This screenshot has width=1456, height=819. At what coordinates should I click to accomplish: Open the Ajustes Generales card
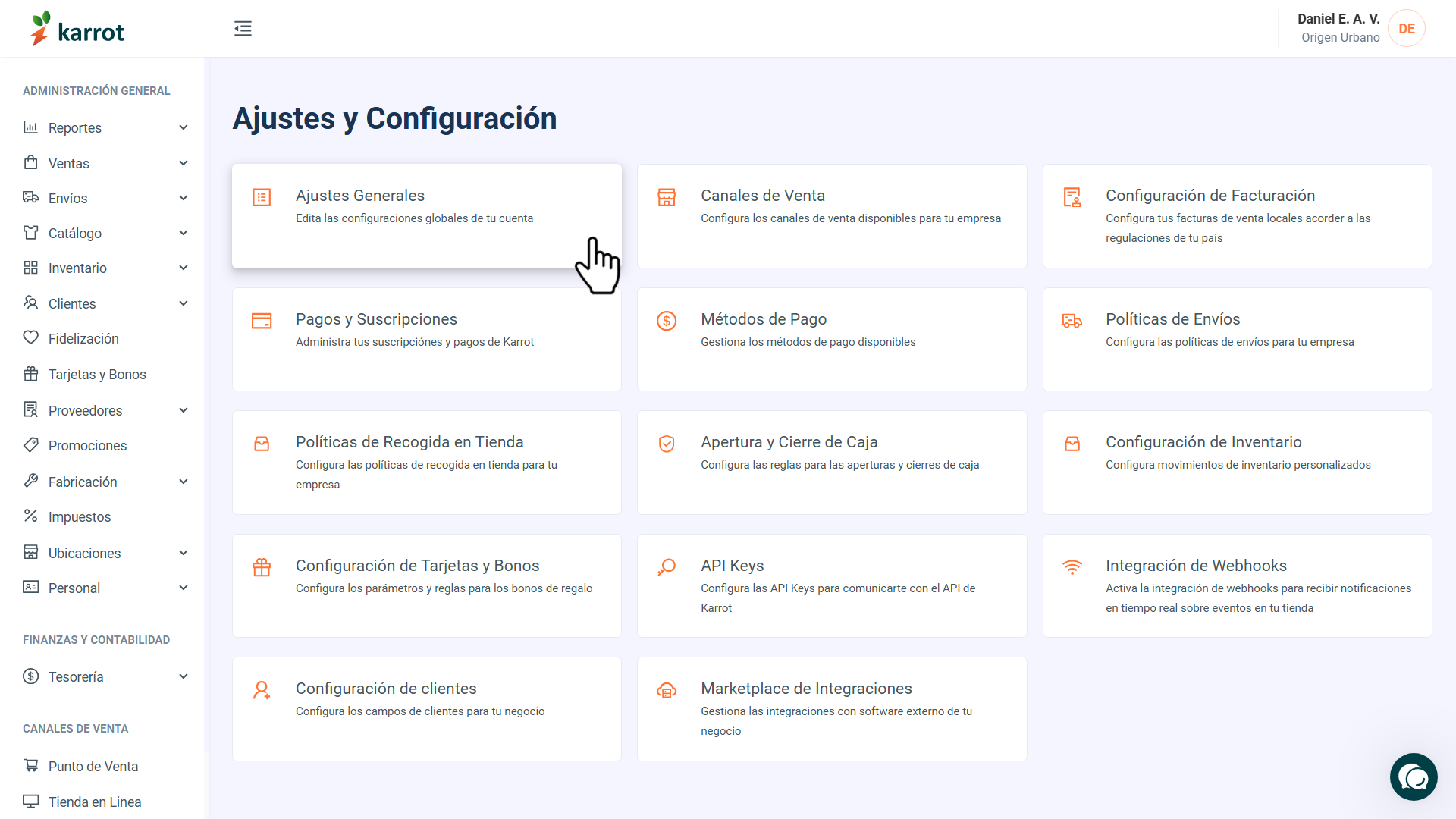pyautogui.click(x=427, y=216)
